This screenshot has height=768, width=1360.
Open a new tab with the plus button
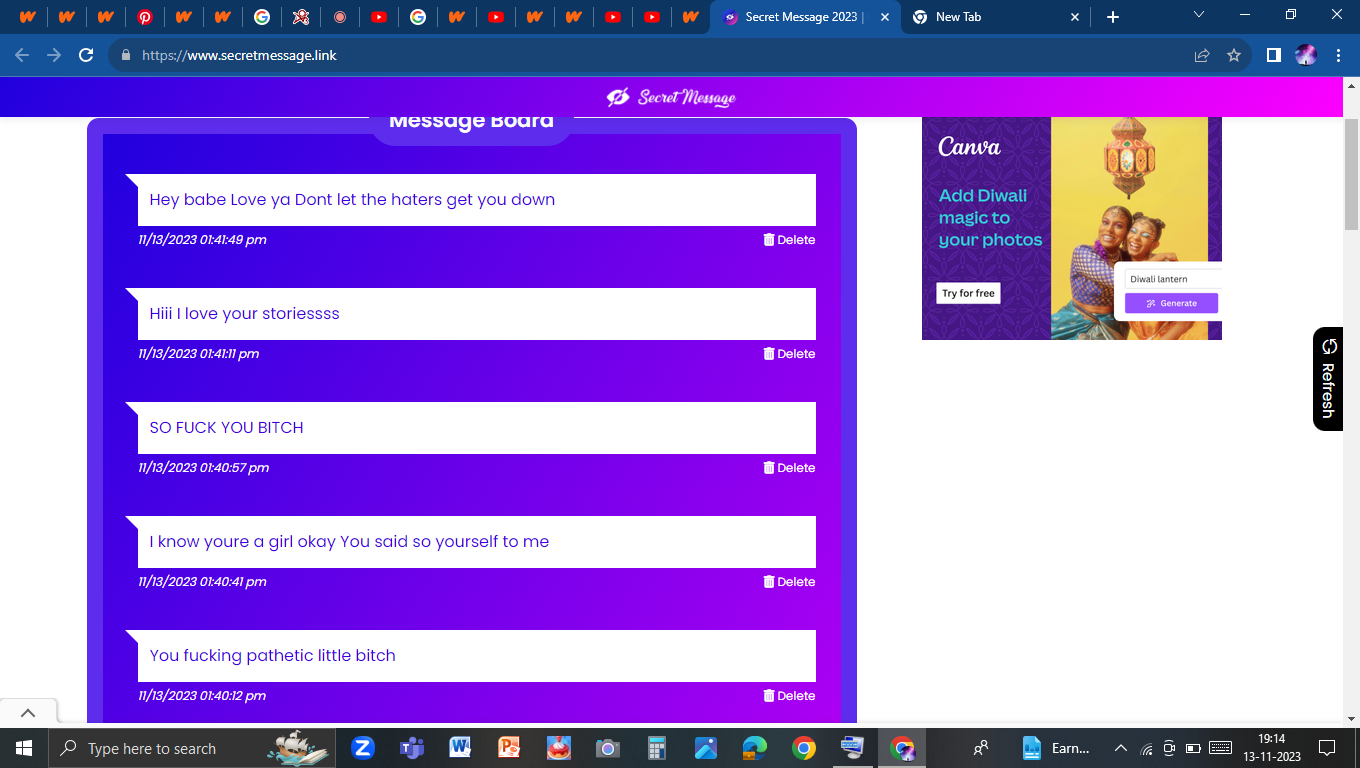coord(1113,17)
